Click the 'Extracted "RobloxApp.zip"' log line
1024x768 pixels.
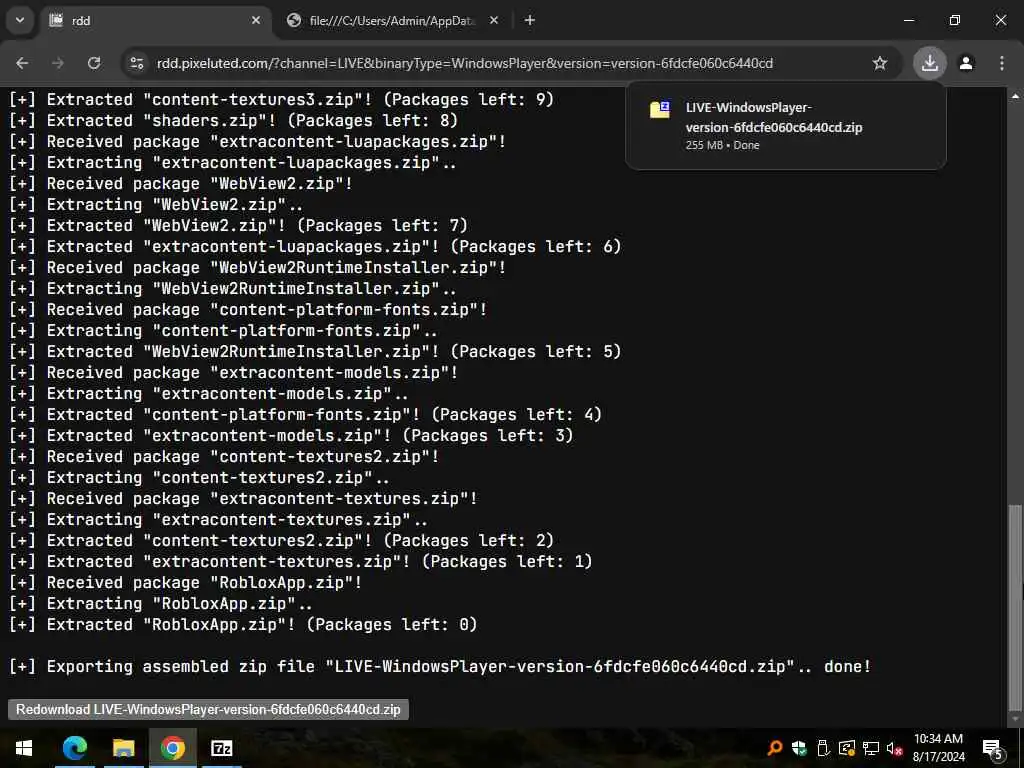[243, 625]
